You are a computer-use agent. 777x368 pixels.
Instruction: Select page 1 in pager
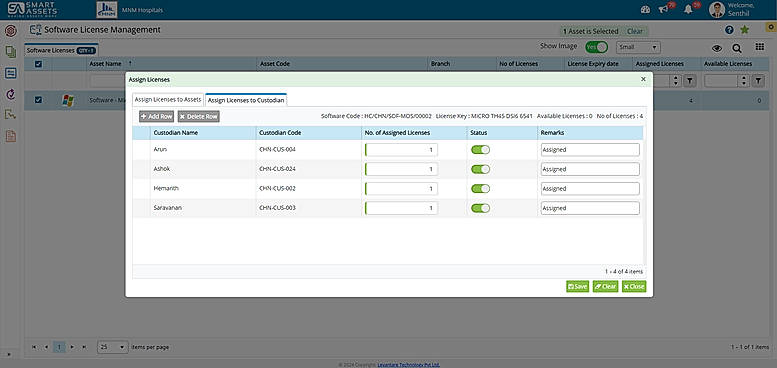point(59,347)
